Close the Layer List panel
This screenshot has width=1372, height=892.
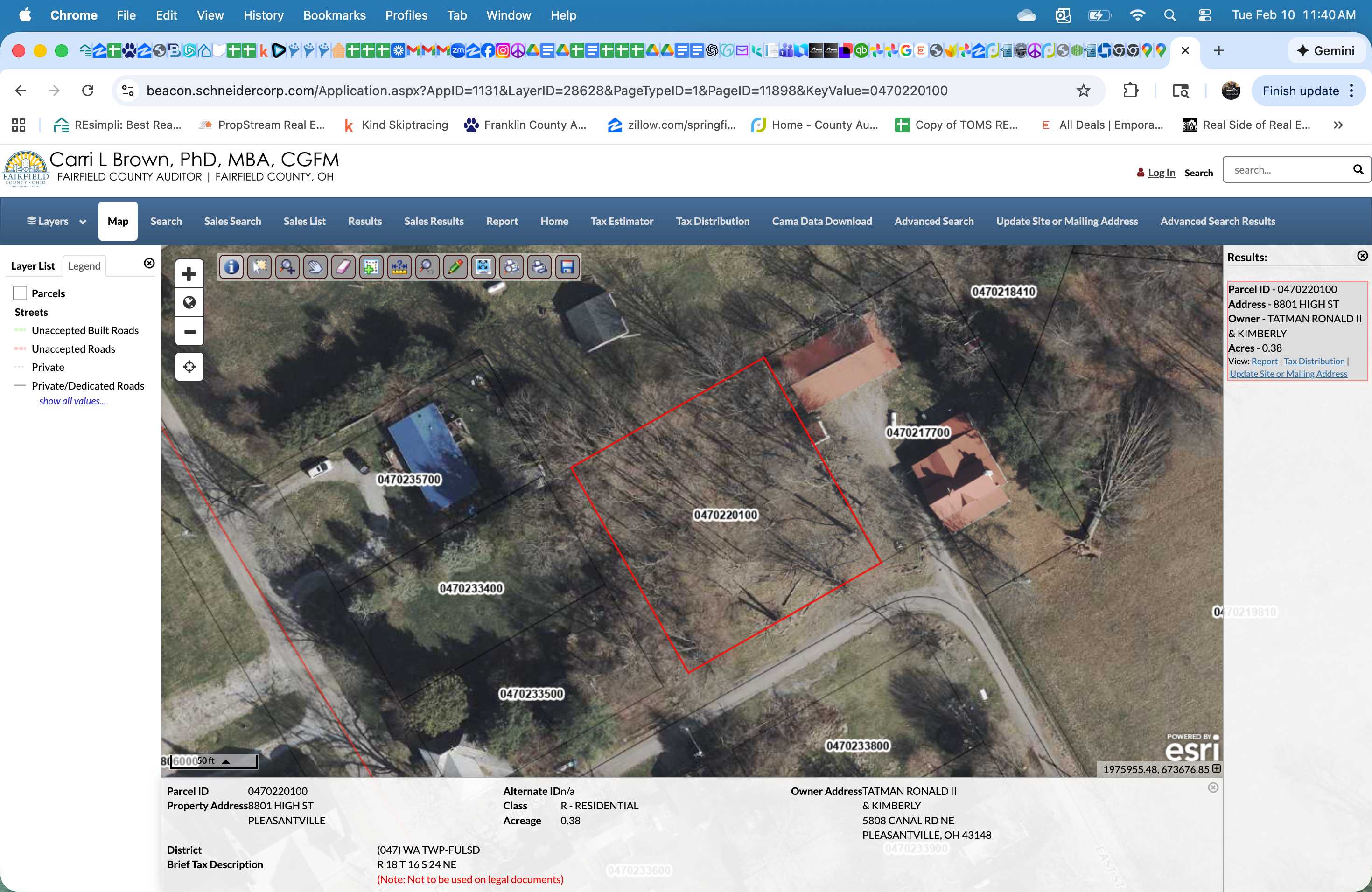coord(149,263)
